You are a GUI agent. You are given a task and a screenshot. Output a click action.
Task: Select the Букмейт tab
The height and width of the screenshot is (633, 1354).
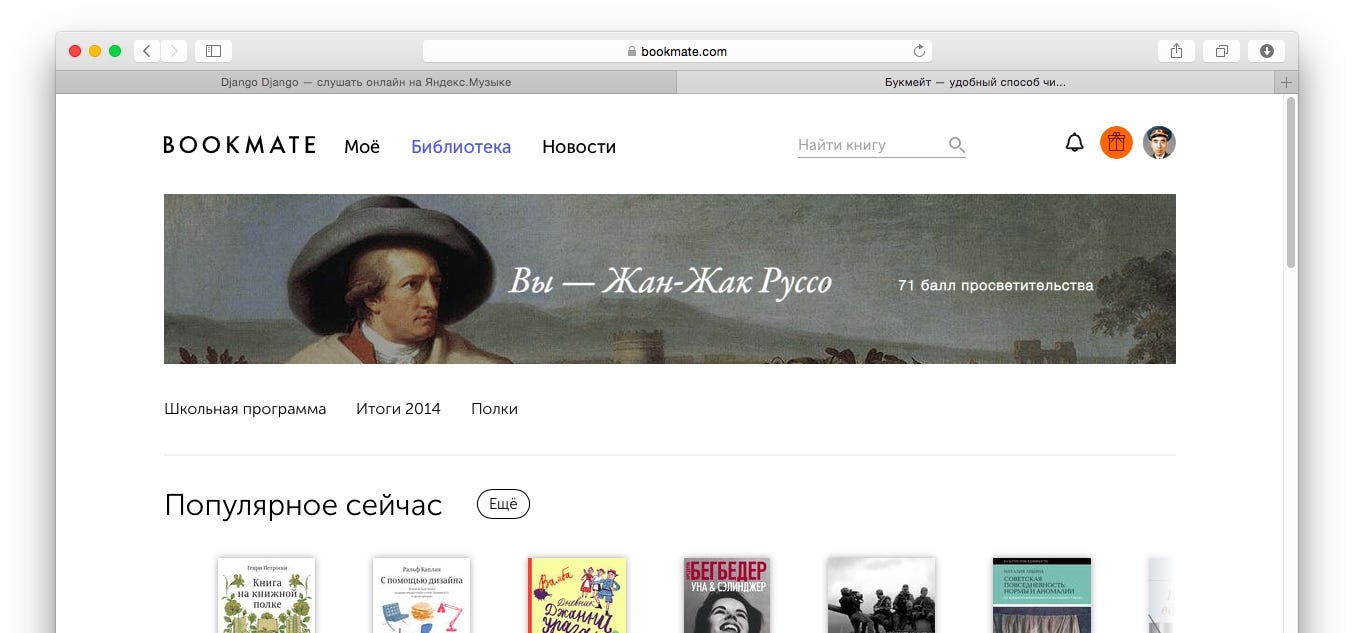[976, 82]
